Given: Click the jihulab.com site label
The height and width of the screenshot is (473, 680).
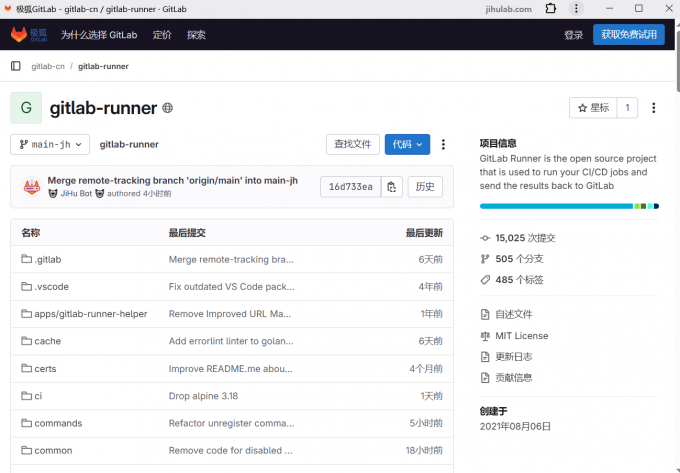Looking at the screenshot, I should click(x=508, y=9).
